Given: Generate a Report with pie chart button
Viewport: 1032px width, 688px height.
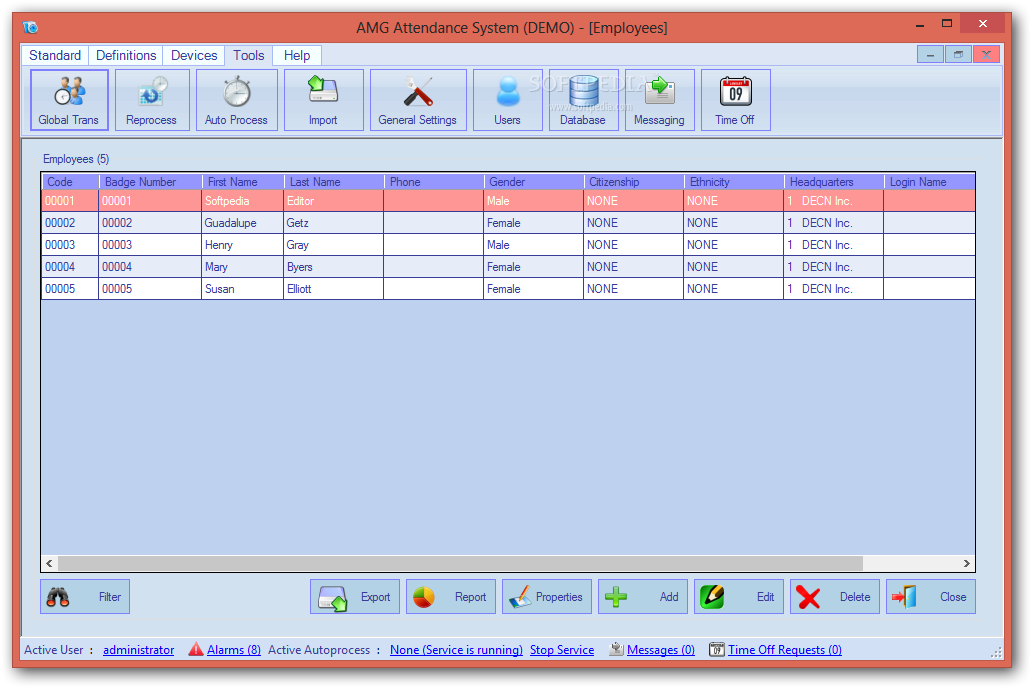Looking at the screenshot, I should point(451,596).
